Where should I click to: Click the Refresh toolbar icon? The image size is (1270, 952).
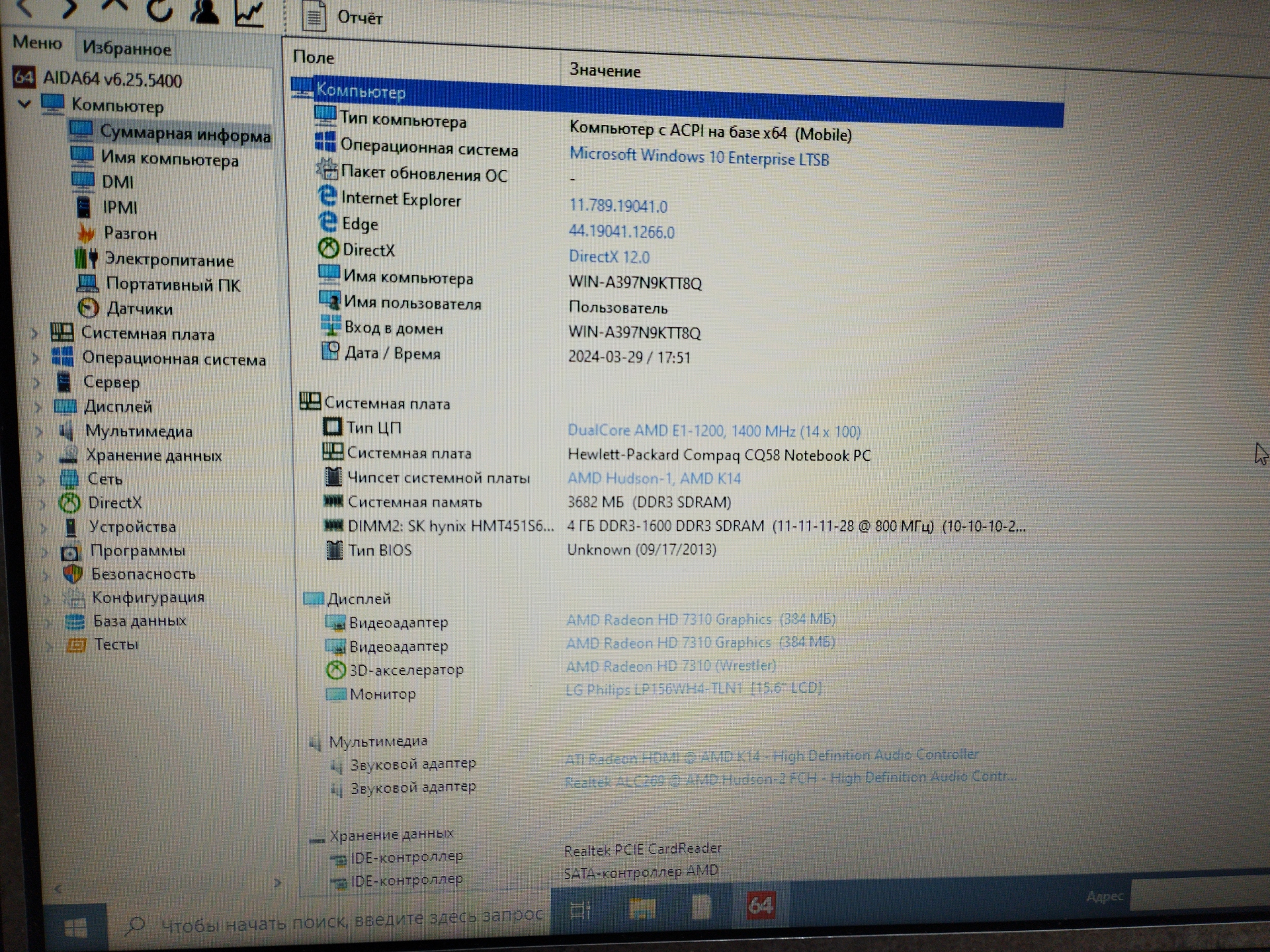[x=159, y=9]
